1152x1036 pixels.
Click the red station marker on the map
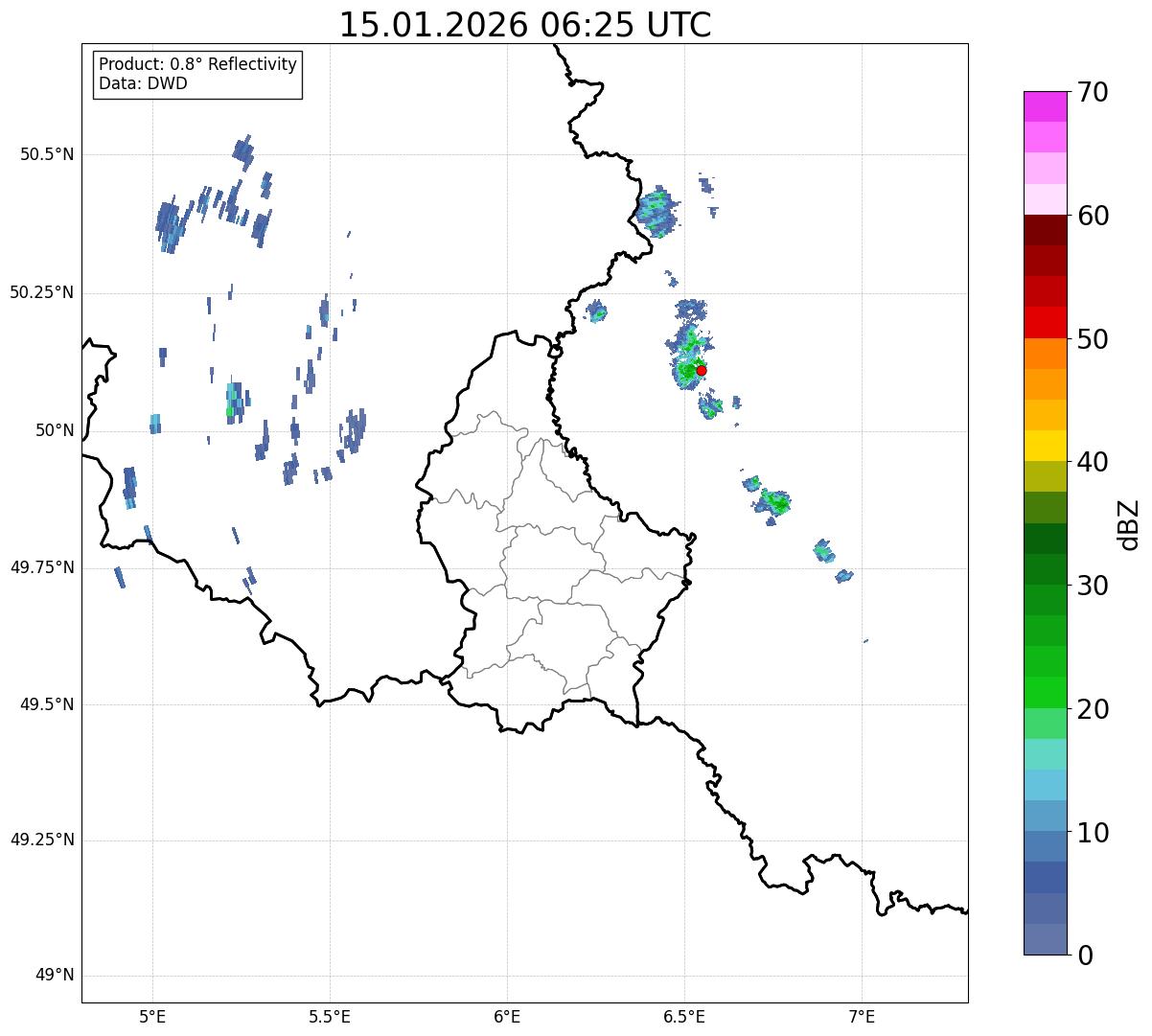click(702, 370)
